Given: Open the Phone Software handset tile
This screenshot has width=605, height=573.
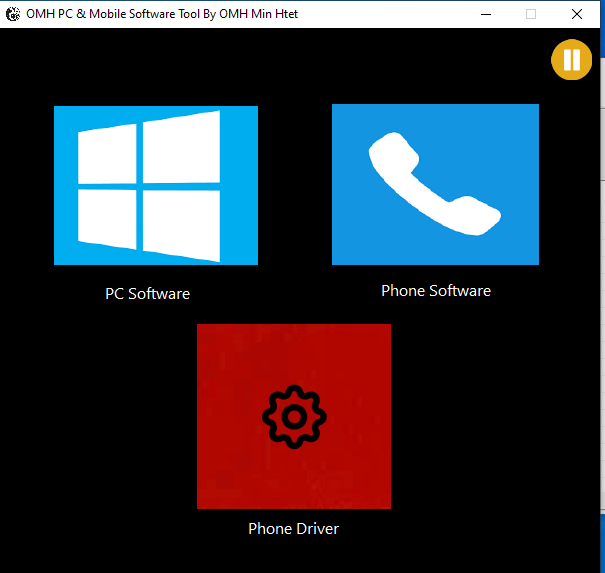Looking at the screenshot, I should pyautogui.click(x=435, y=184).
